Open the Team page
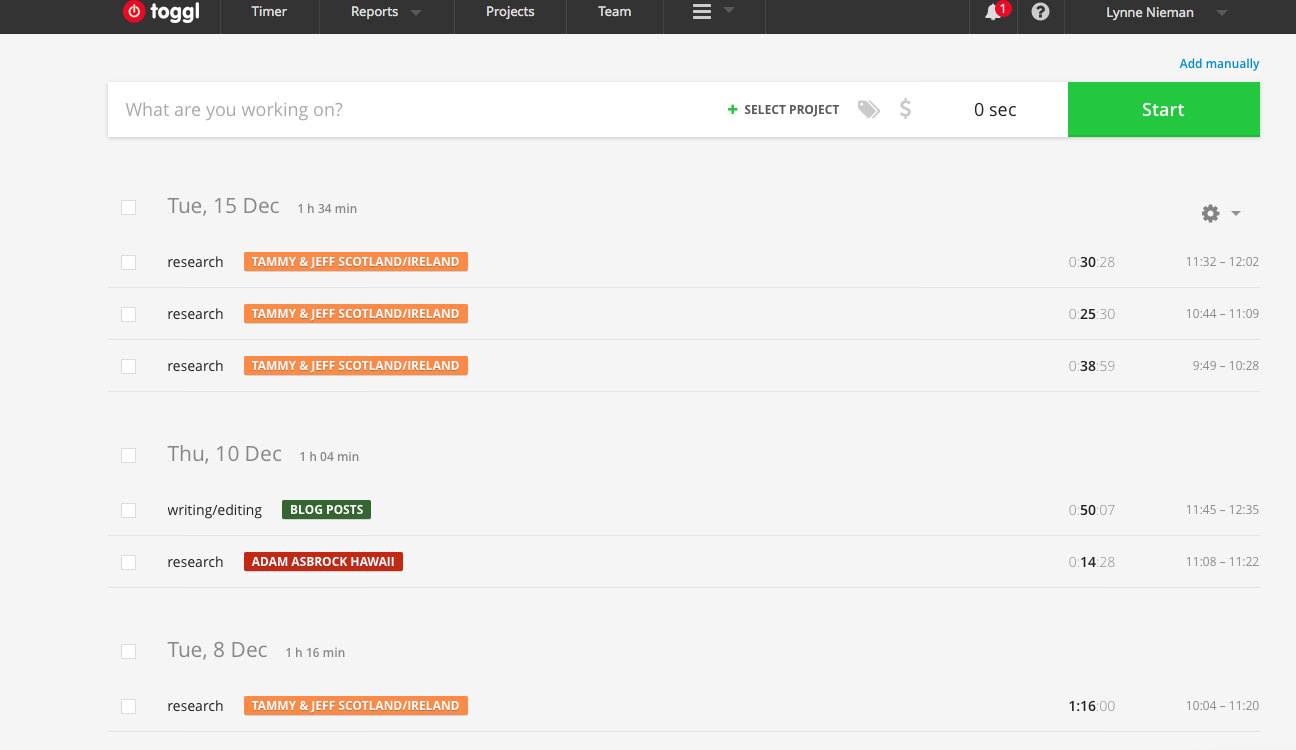This screenshot has width=1296, height=750. [614, 12]
